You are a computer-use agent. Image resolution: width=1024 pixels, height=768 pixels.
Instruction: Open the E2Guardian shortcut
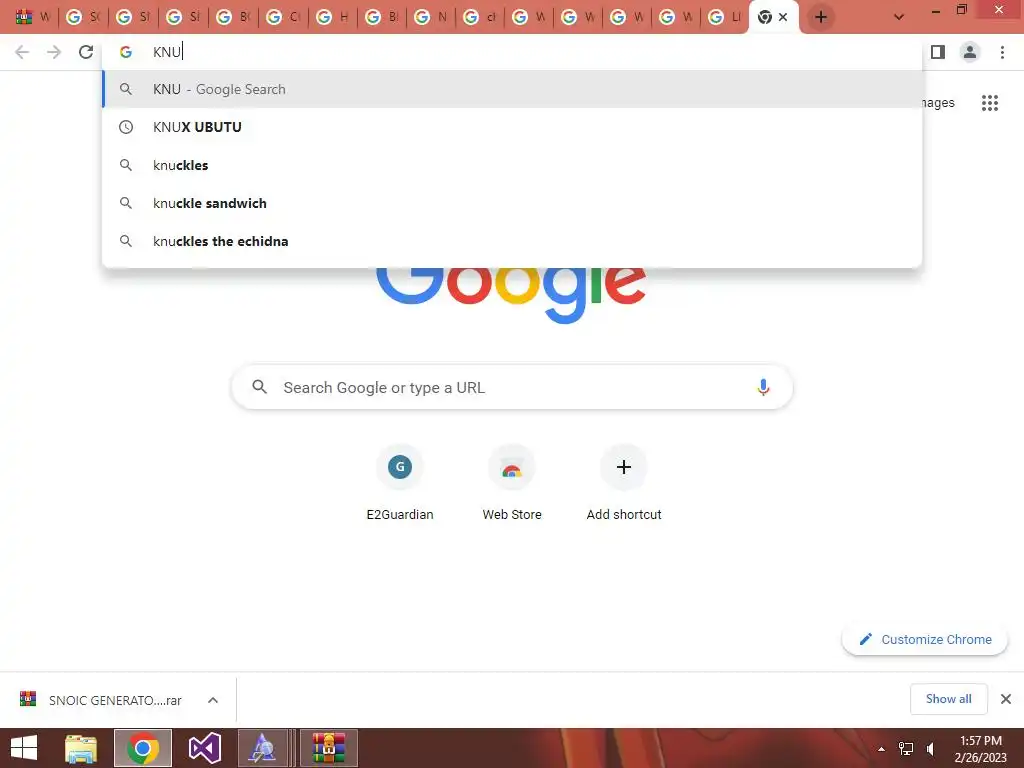pyautogui.click(x=400, y=482)
